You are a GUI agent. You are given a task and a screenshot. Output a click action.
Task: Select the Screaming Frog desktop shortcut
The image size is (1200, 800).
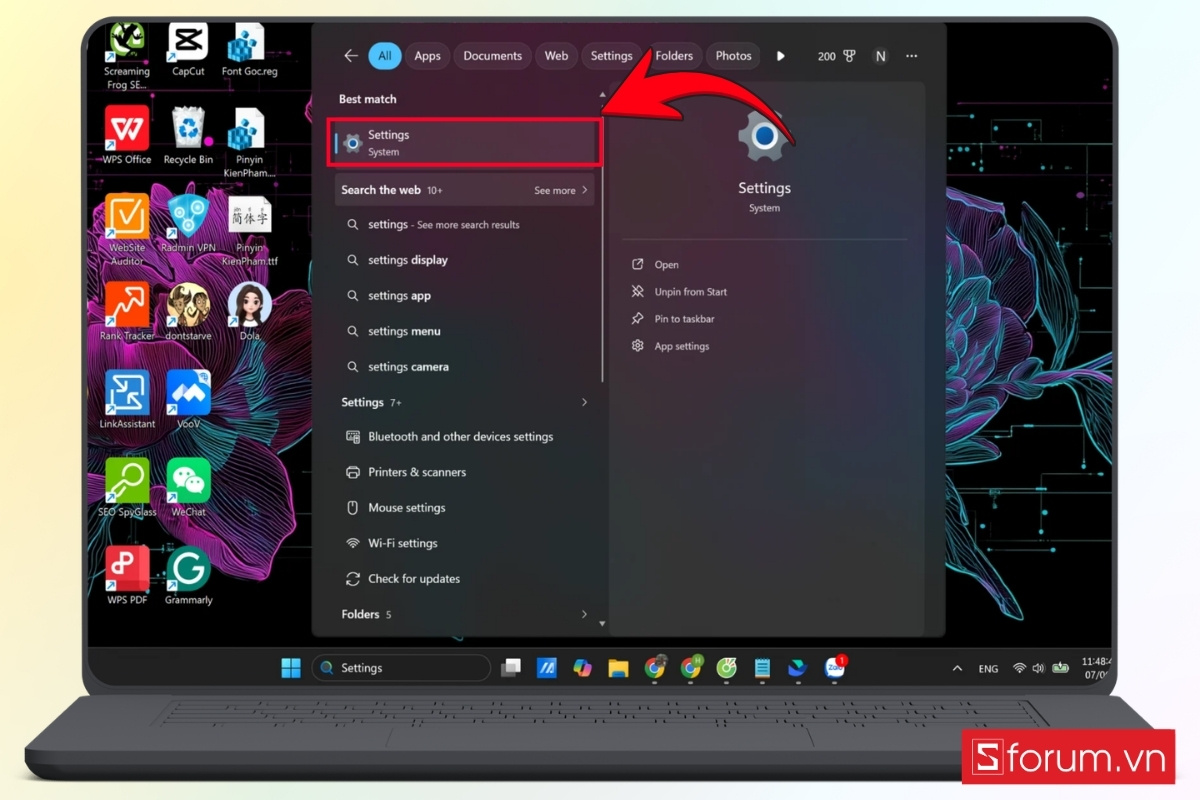coord(127,57)
